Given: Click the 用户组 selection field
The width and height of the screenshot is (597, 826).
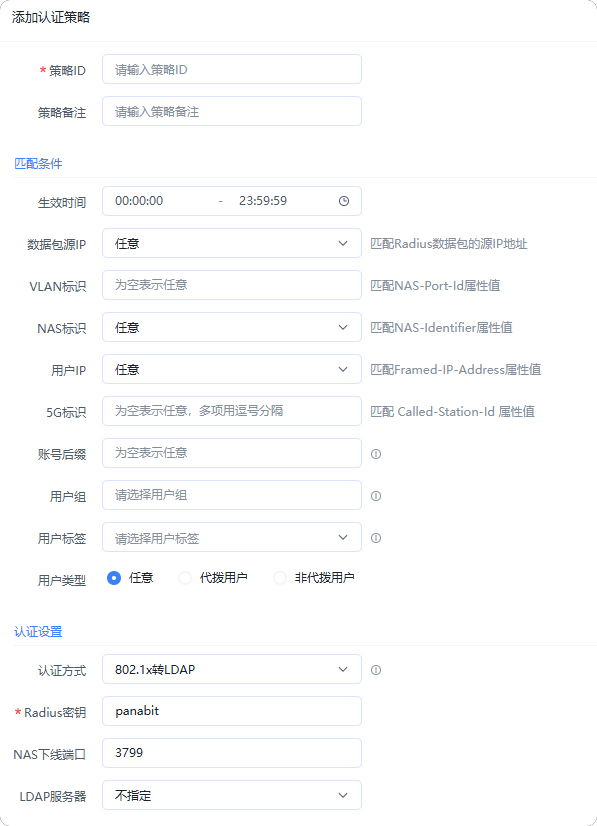Looking at the screenshot, I should [x=232, y=495].
